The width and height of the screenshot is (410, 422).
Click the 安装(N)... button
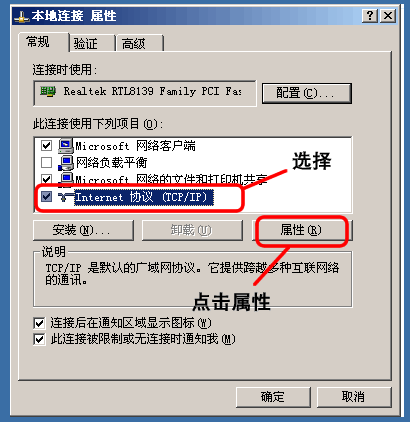pyautogui.click(x=83, y=230)
